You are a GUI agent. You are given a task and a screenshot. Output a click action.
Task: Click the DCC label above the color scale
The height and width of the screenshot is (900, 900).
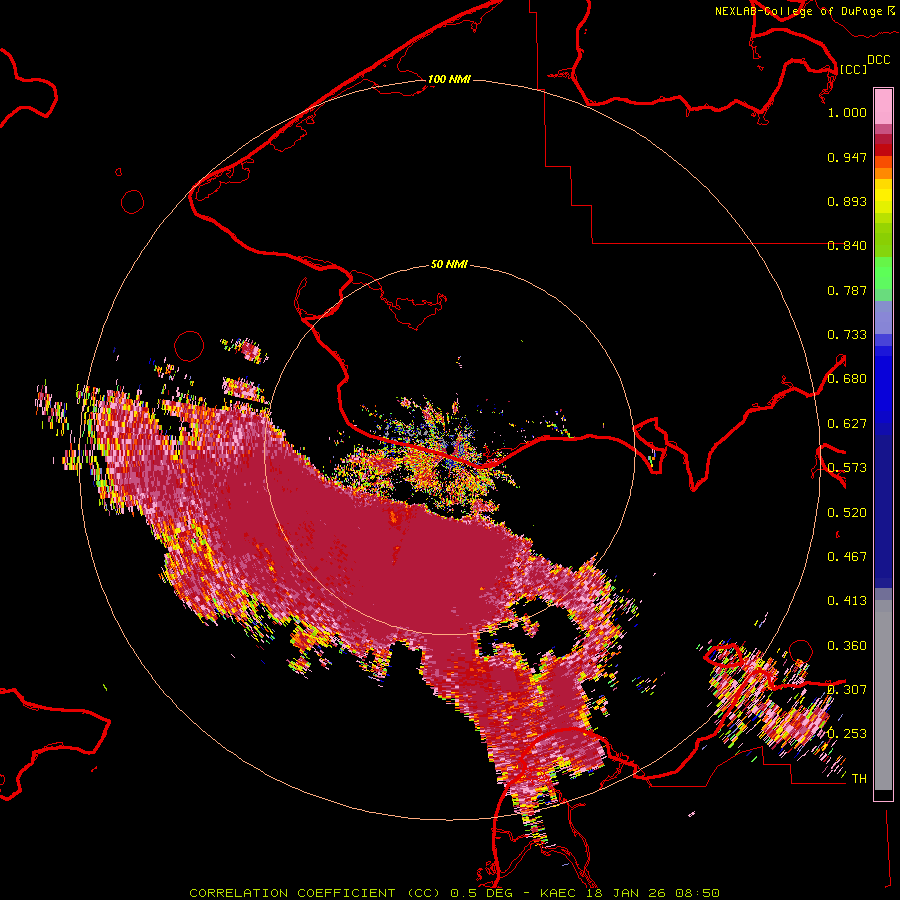tap(878, 59)
